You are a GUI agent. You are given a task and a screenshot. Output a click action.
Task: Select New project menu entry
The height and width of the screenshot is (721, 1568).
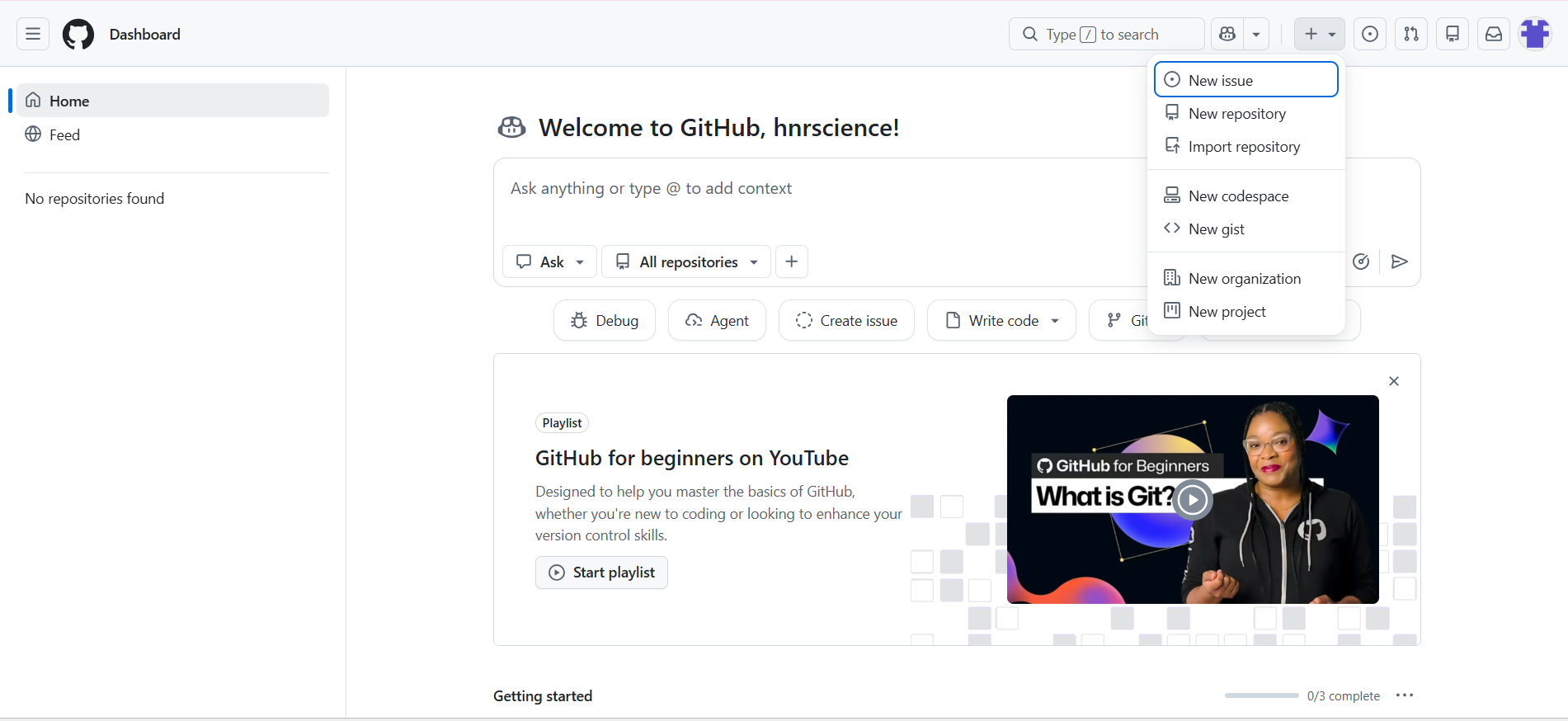tap(1246, 311)
